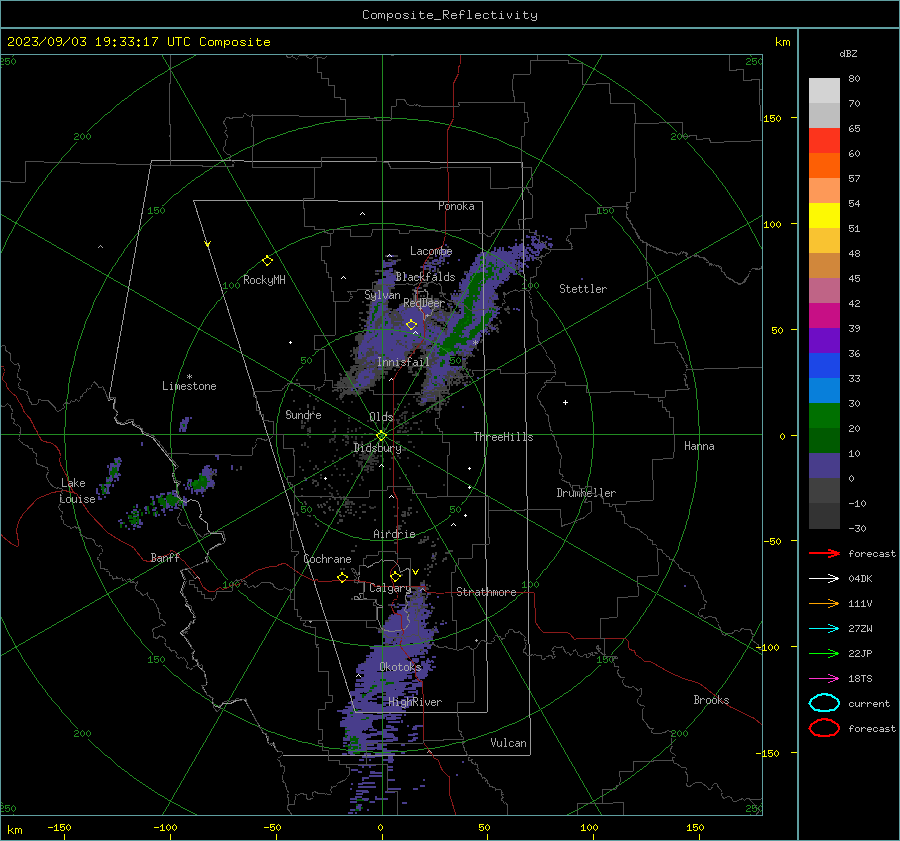Select the magenta swatch between 42 and 39

pos(824,316)
